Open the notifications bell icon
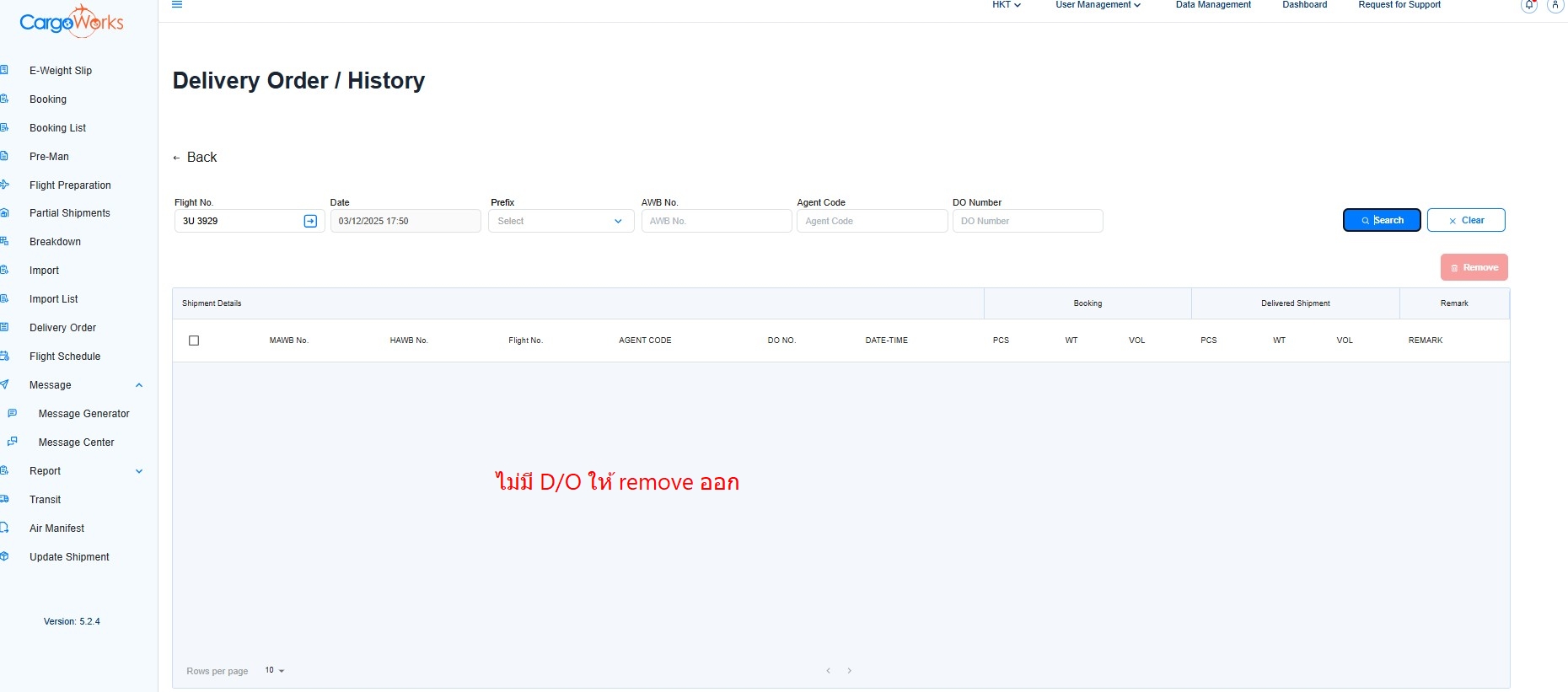Image resolution: width=1568 pixels, height=692 pixels. pos(1528,6)
